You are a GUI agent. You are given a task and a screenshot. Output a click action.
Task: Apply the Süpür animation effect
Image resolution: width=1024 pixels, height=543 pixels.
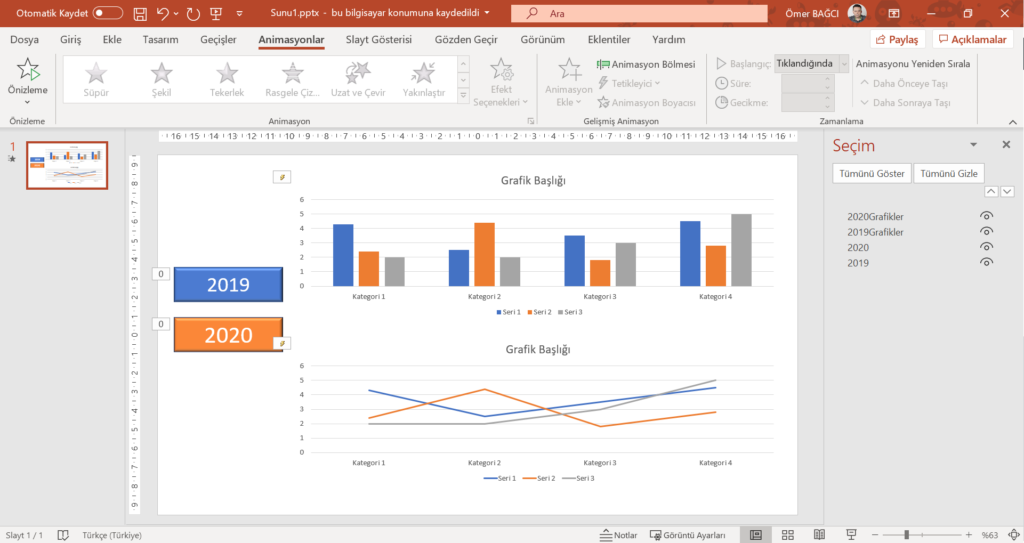click(96, 80)
